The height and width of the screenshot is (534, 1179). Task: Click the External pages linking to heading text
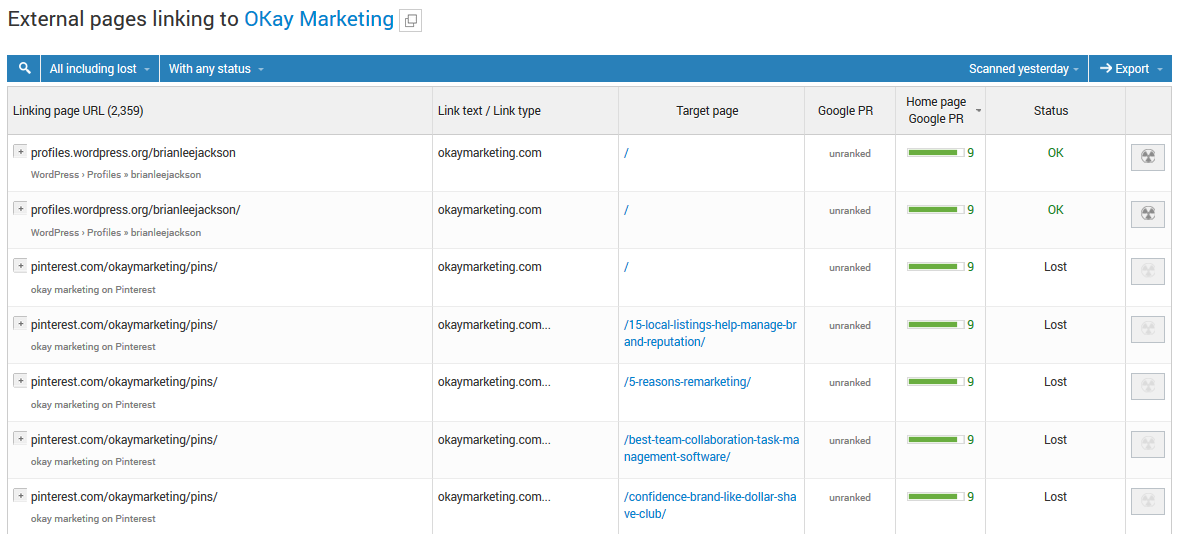pyautogui.click(x=123, y=20)
